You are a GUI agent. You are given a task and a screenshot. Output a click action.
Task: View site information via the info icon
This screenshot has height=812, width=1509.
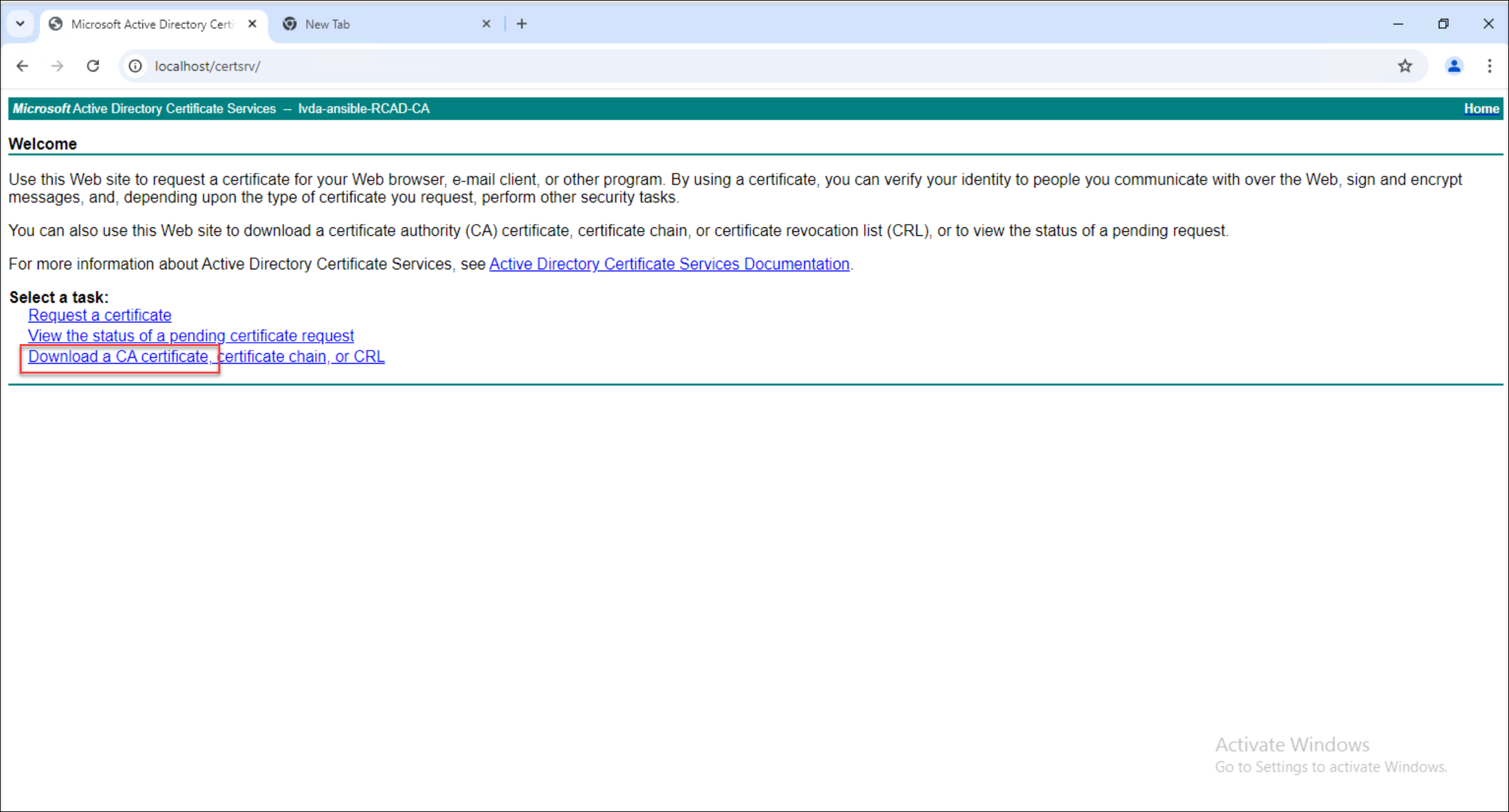tap(135, 66)
